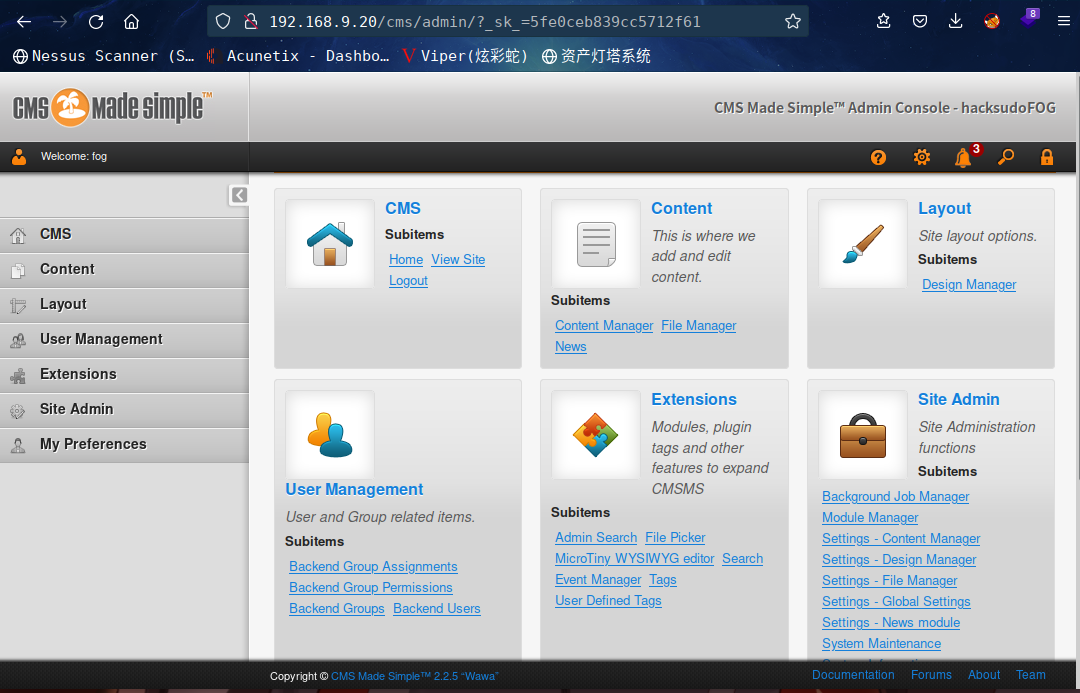Click the User Management card heading

click(354, 489)
